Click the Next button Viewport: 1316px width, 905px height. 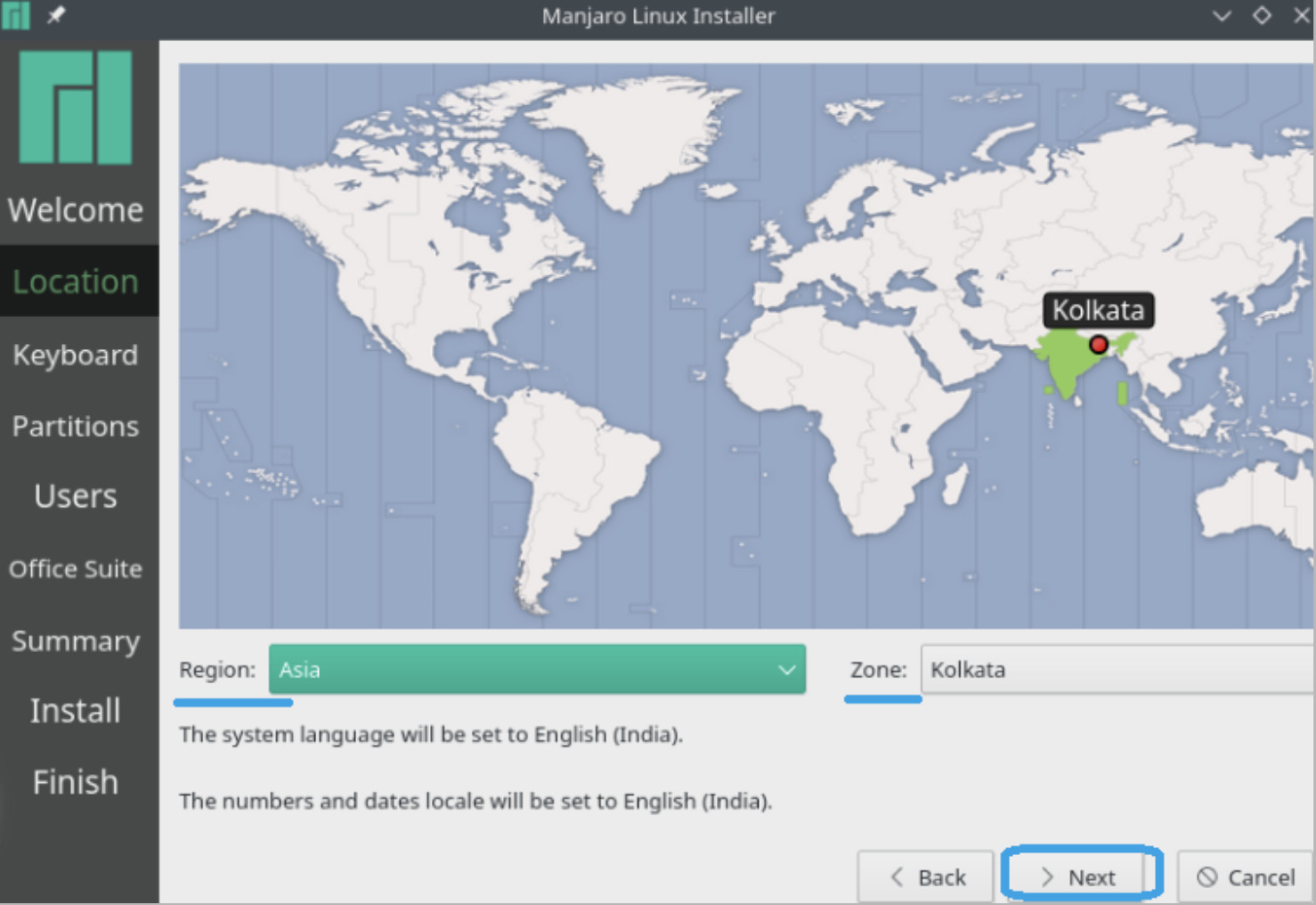1080,877
